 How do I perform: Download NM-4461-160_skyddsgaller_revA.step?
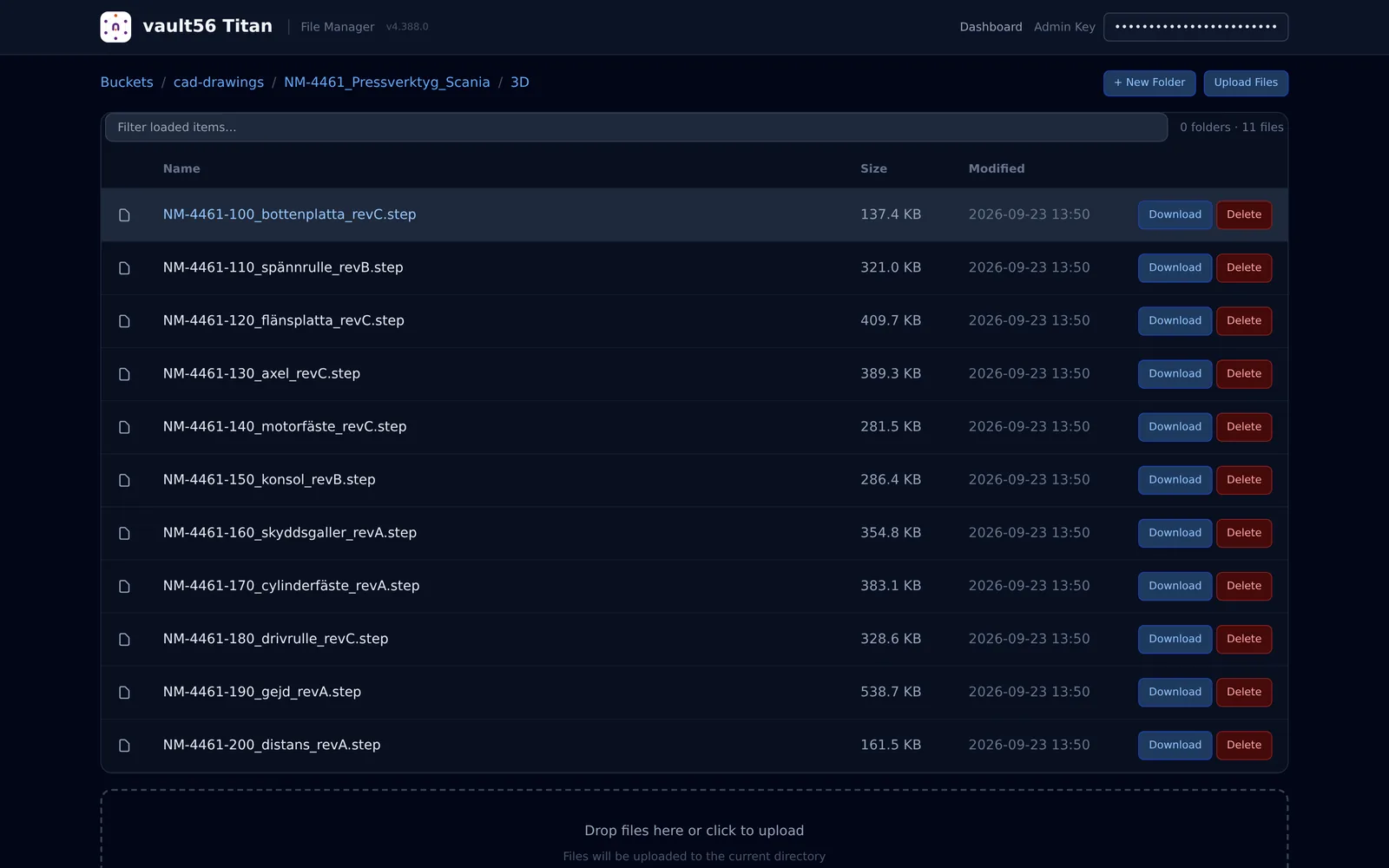click(x=1175, y=532)
